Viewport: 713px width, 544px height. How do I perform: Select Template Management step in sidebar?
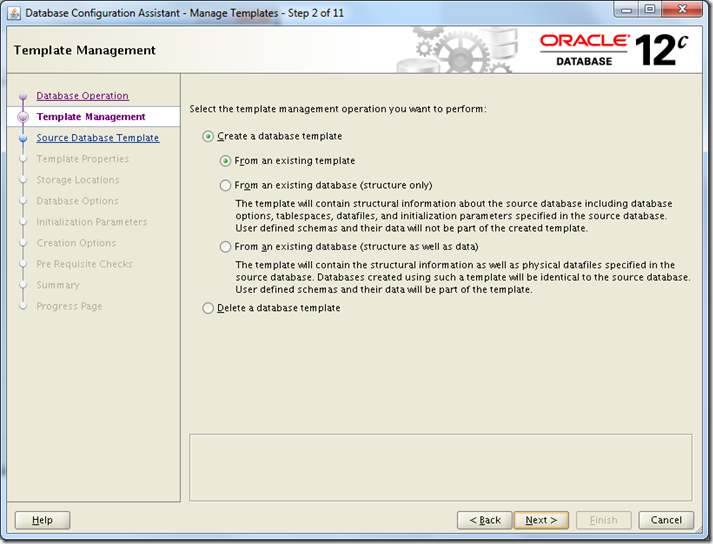point(91,117)
